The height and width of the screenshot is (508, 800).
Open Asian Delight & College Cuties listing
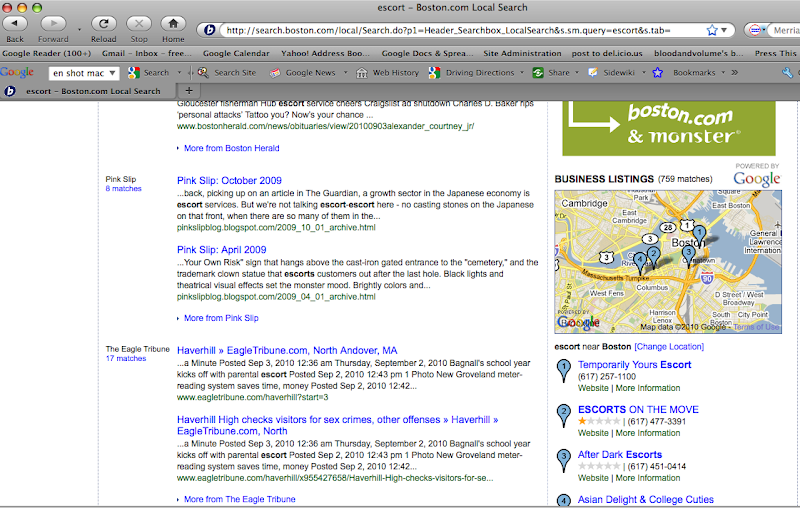pyautogui.click(x=645, y=499)
